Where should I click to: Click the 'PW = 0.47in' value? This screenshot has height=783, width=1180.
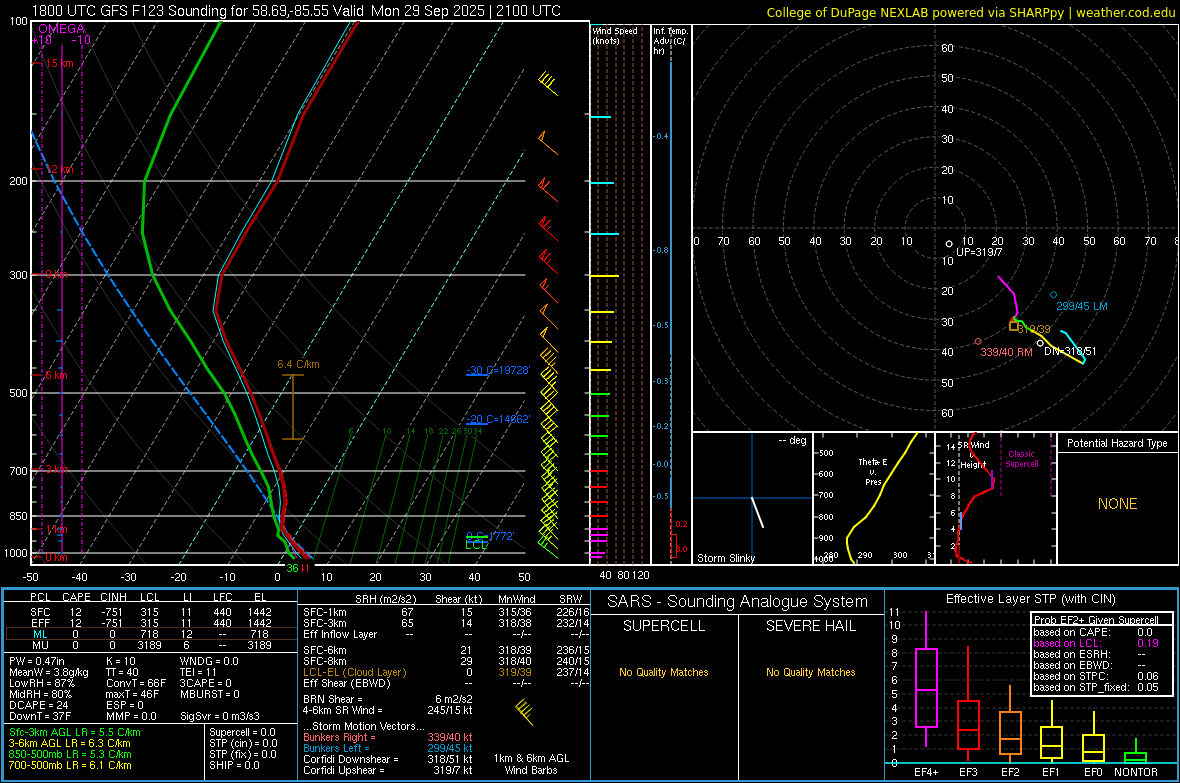point(37,661)
